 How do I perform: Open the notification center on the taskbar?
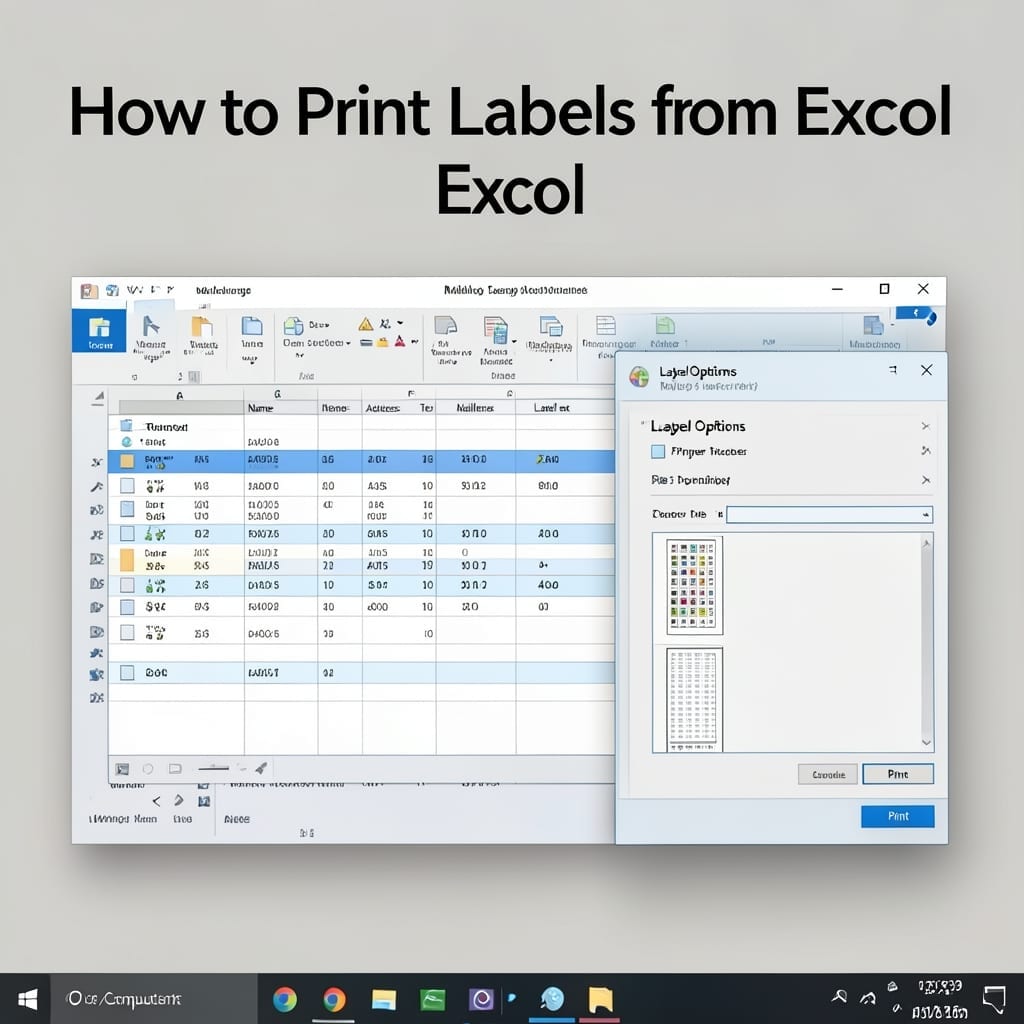[995, 1000]
